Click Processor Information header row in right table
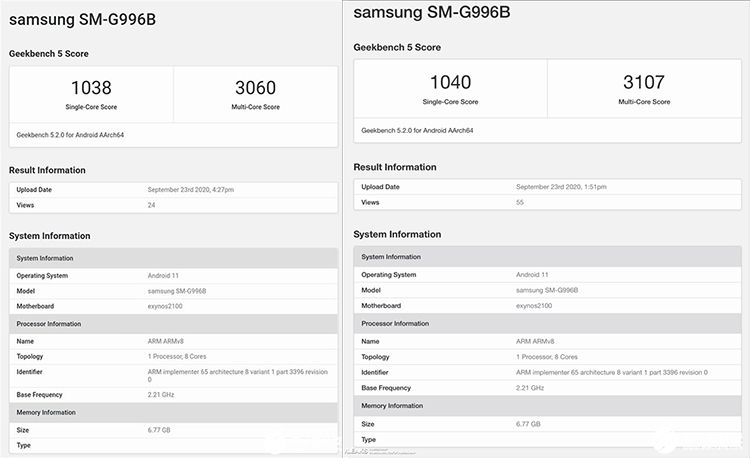The width and height of the screenshot is (750, 458). coord(548,324)
